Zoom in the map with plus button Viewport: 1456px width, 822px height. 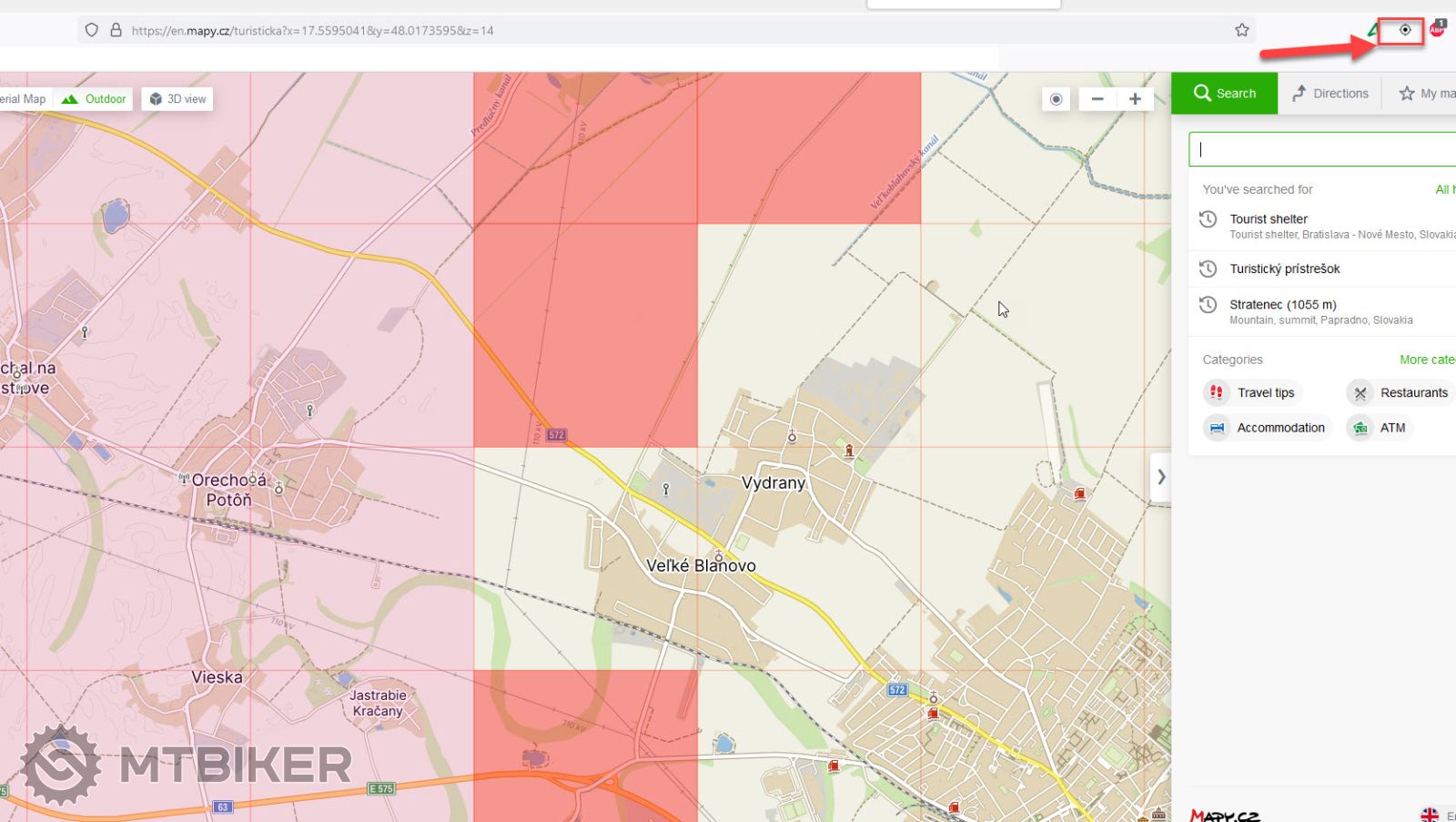tap(1135, 99)
